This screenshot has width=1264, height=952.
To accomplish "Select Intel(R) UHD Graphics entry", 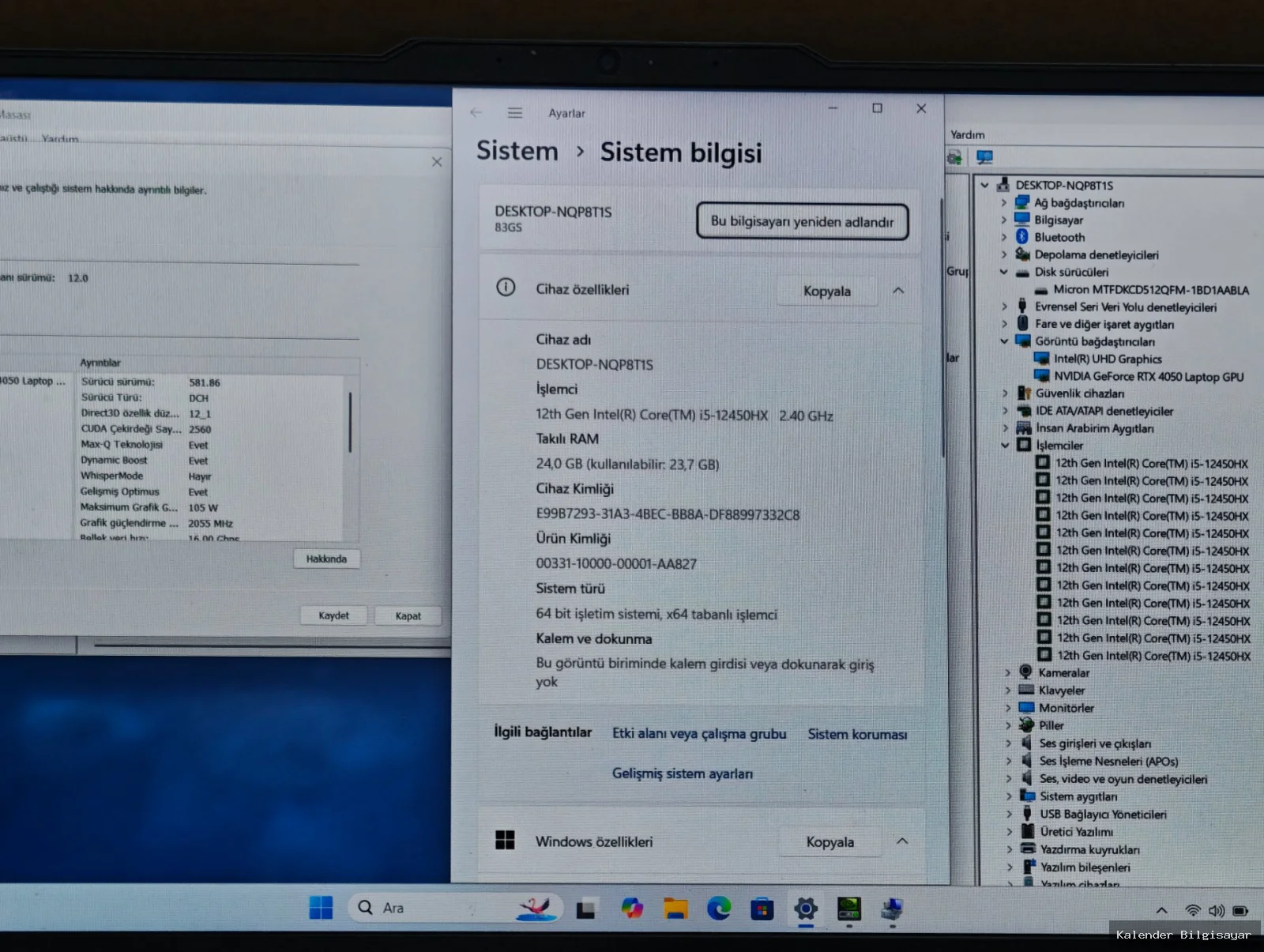I will (1108, 359).
